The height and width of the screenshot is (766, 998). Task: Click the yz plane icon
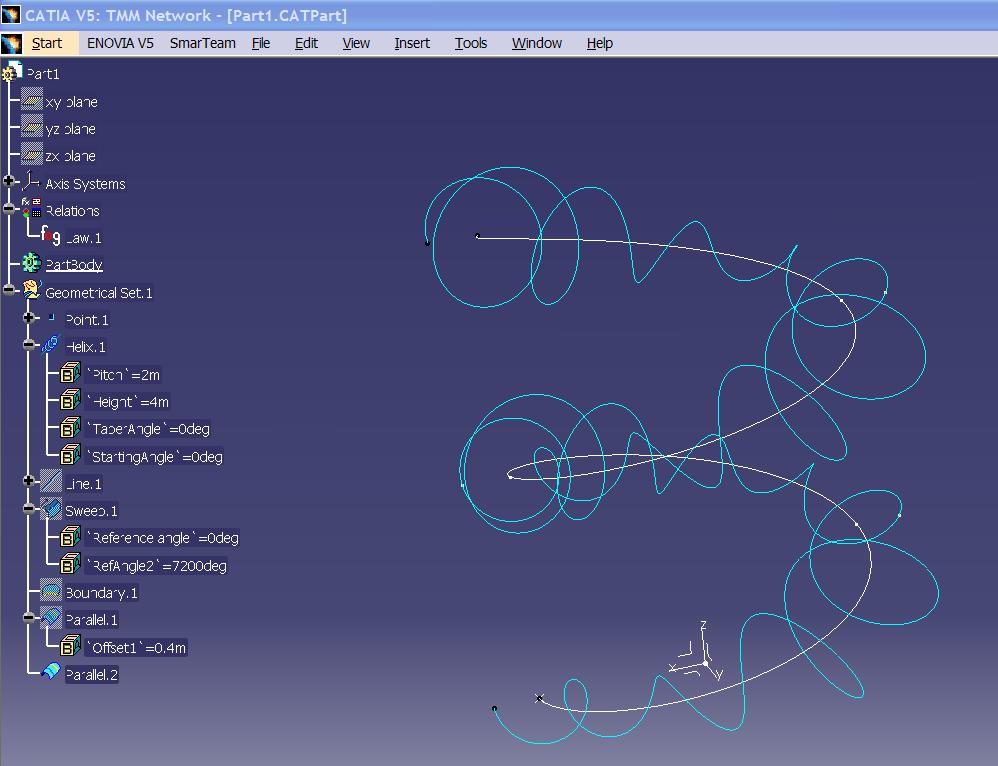[31, 127]
